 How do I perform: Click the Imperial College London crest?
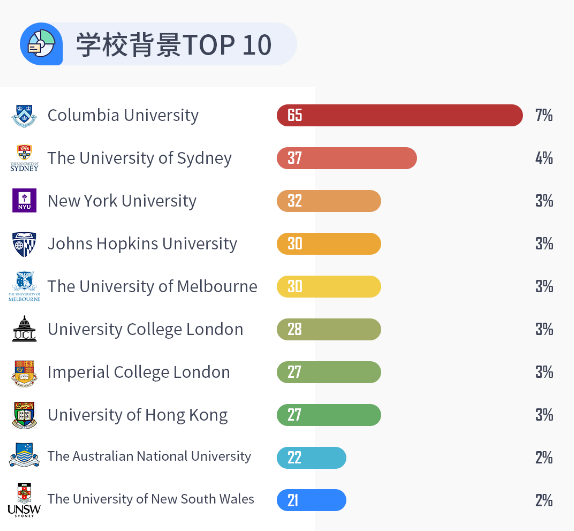(24, 373)
